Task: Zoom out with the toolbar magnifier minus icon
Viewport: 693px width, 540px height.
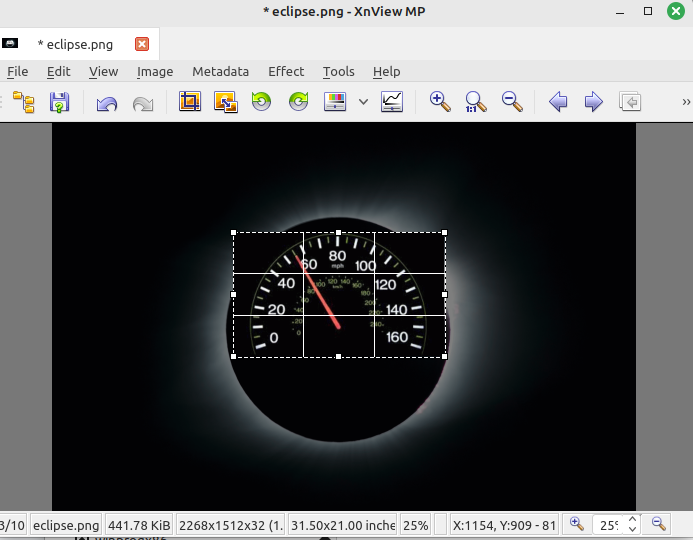Action: (512, 102)
